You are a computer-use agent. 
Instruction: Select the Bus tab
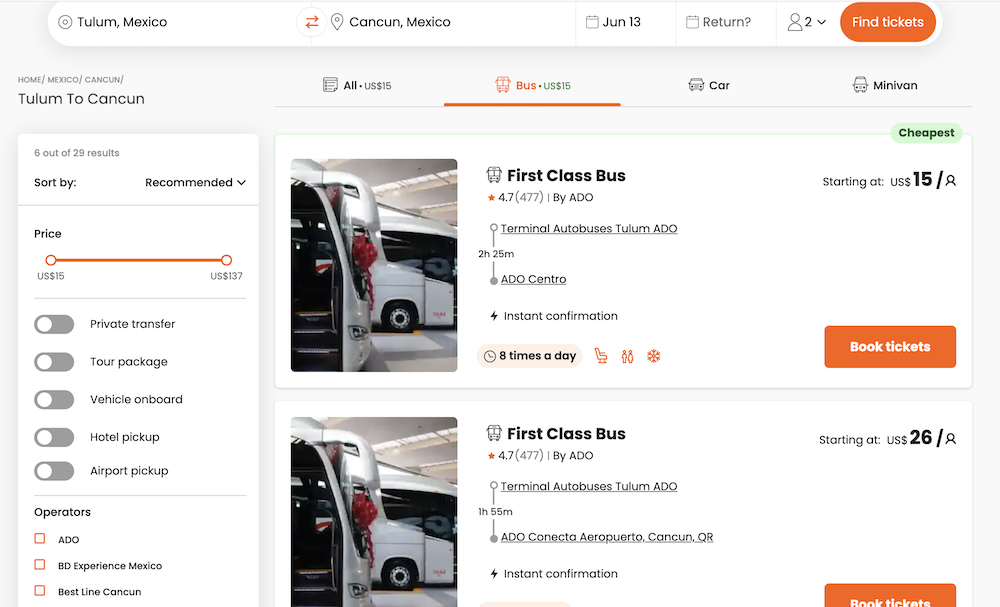coord(530,85)
